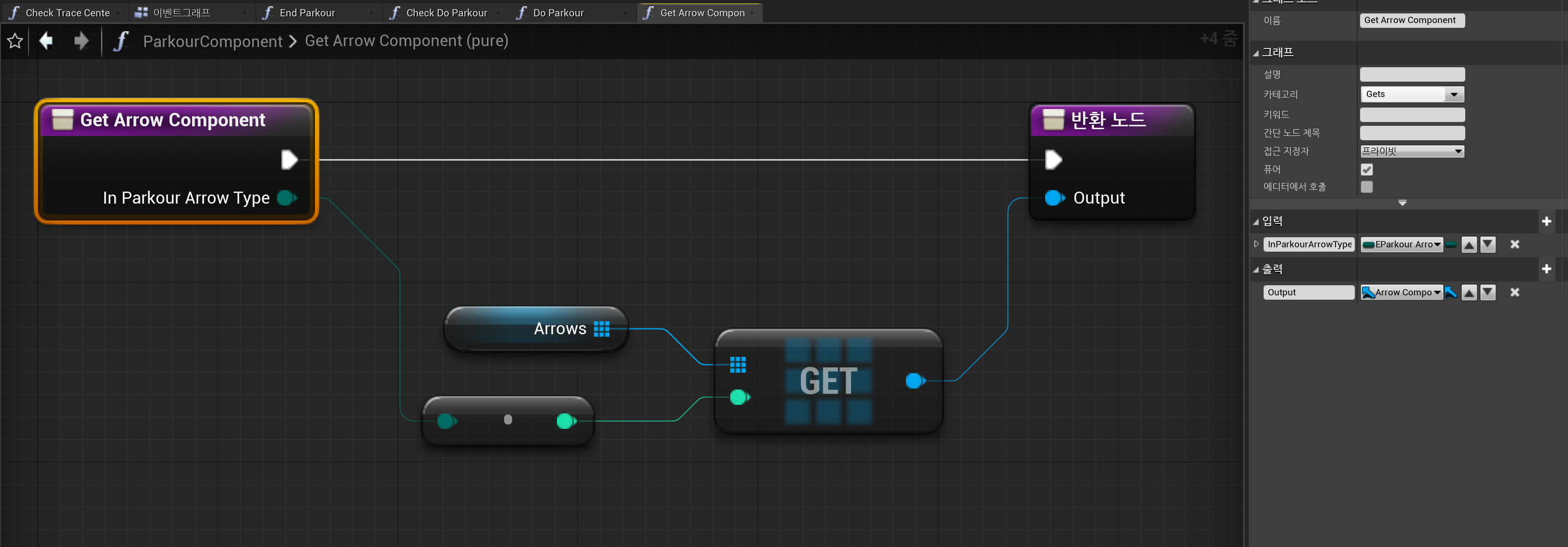The width and height of the screenshot is (1568, 547).
Task: Open the EParkour Arrow type dropdown
Action: tap(1401, 244)
